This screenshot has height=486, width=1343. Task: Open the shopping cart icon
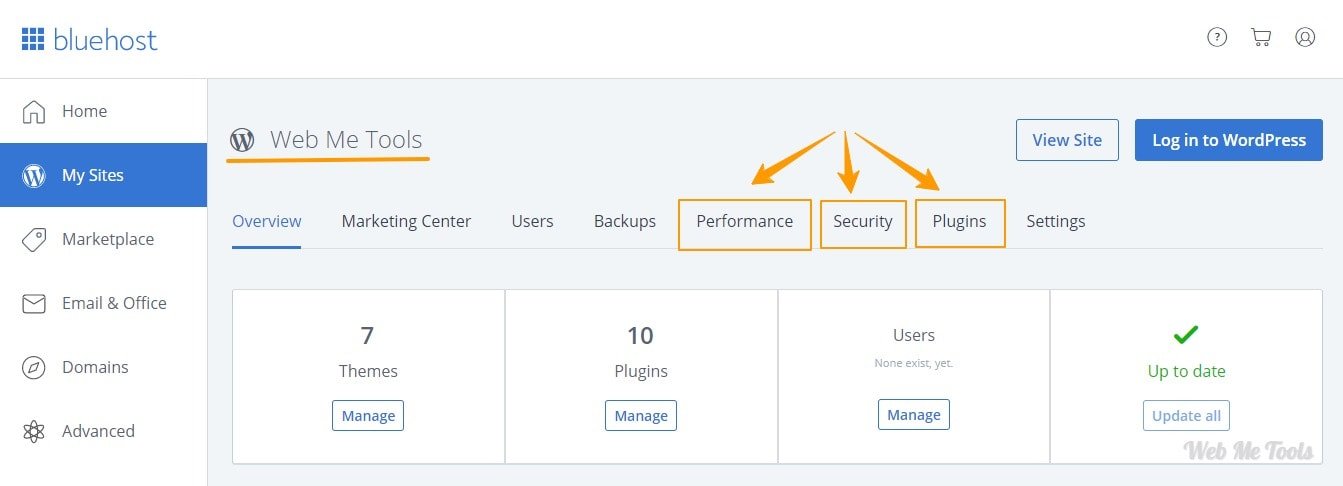(1261, 37)
